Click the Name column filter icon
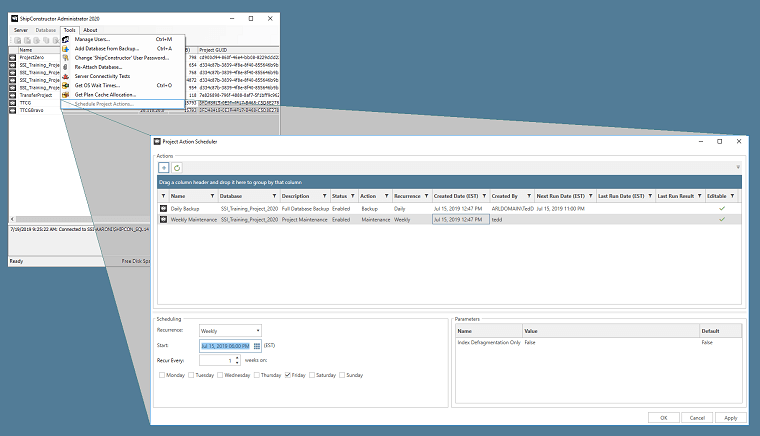This screenshot has height=436, width=760. pyautogui.click(x=212, y=196)
